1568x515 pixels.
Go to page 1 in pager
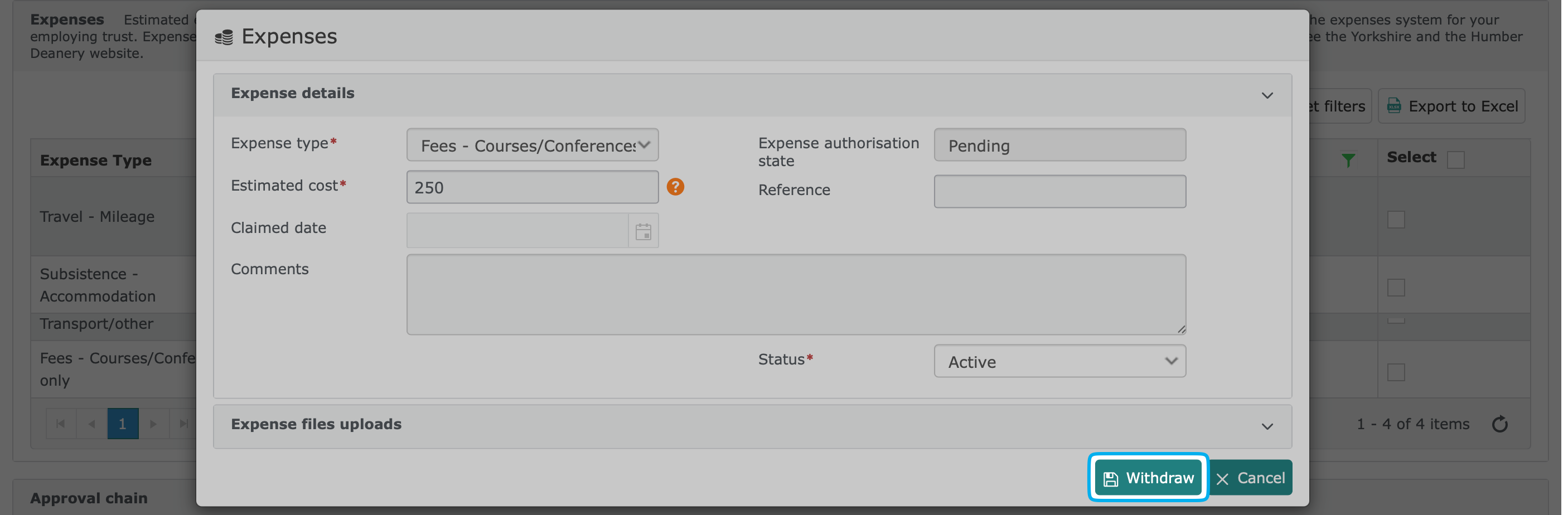pyautogui.click(x=124, y=424)
